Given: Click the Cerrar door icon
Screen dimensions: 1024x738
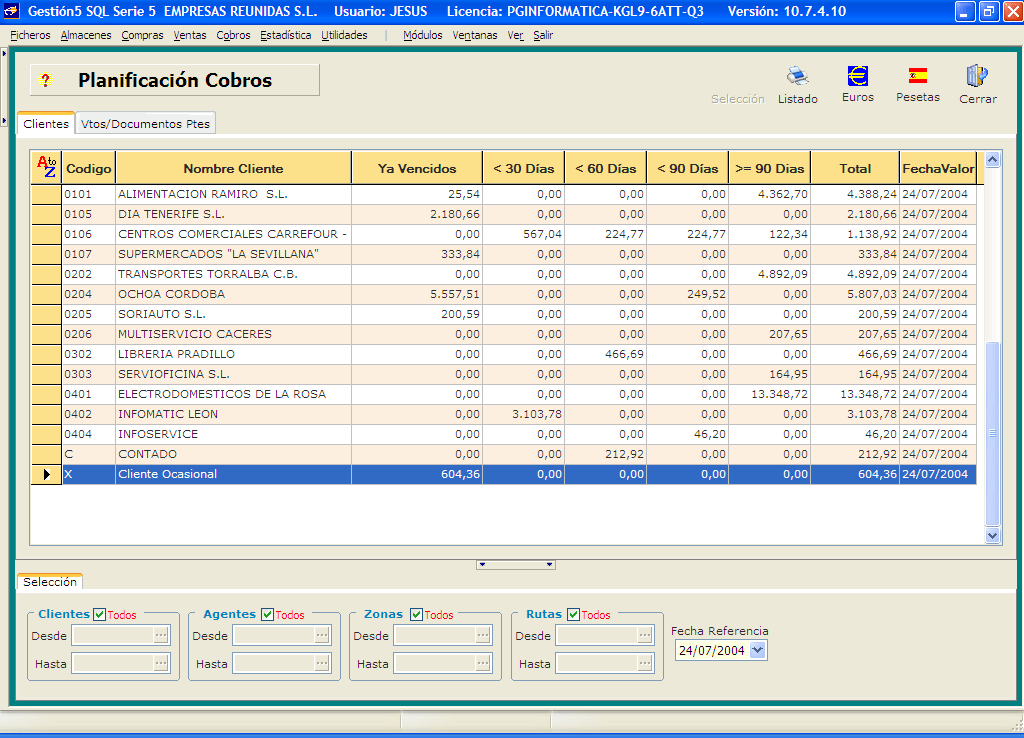Looking at the screenshot, I should pos(977,77).
